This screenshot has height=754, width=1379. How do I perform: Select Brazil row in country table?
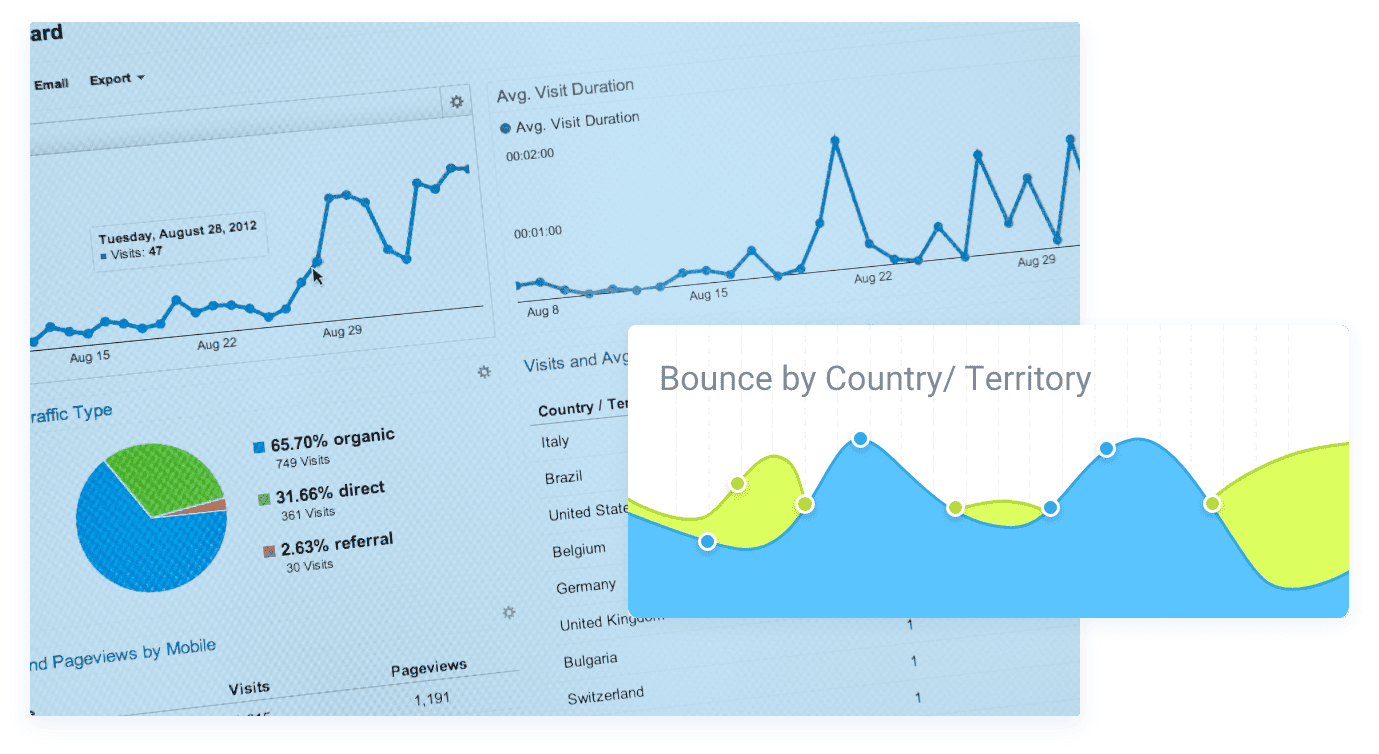tap(563, 477)
